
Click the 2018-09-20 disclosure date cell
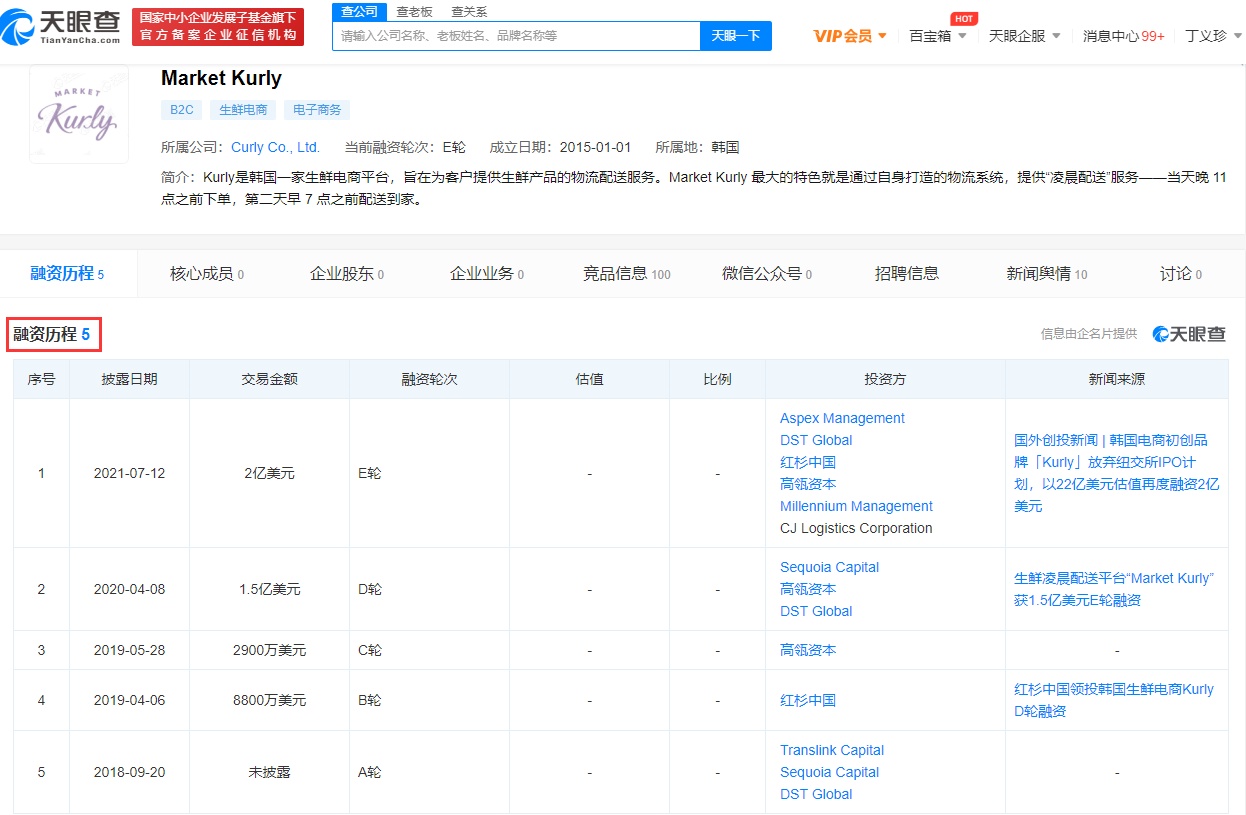pyautogui.click(x=129, y=772)
